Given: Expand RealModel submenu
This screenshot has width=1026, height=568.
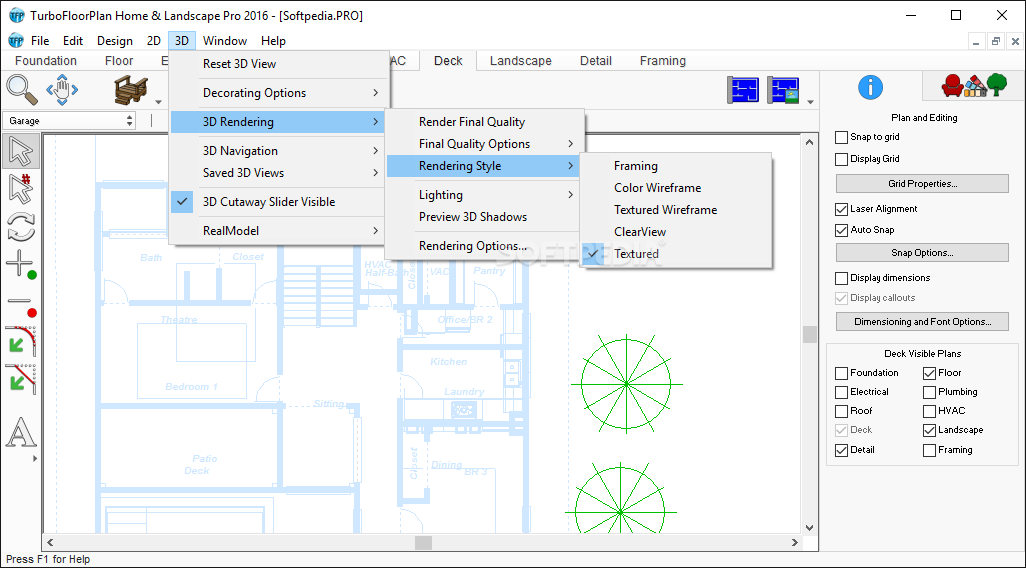Looking at the screenshot, I should click(x=279, y=230).
